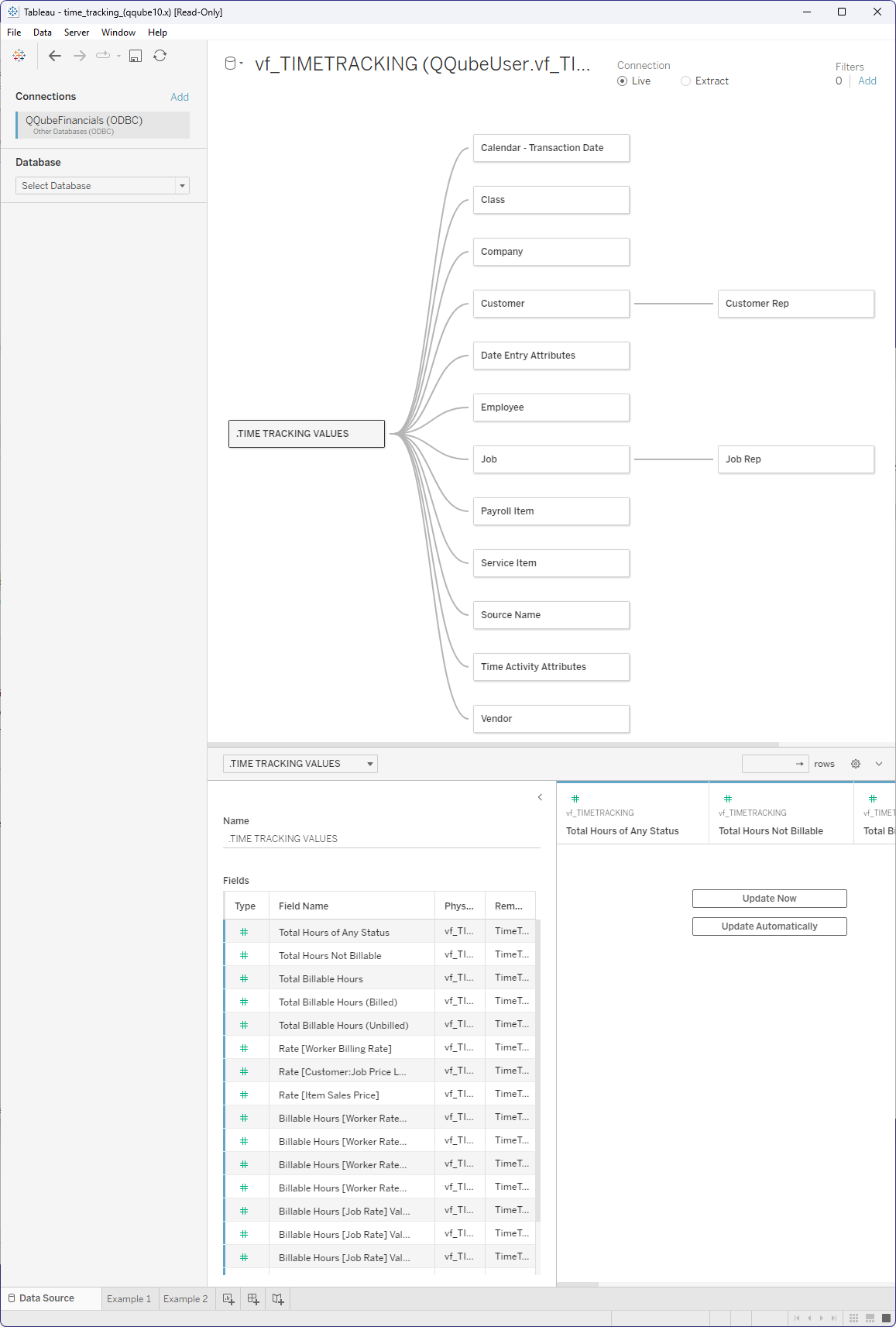
Task: Click the Type column header
Action: click(246, 906)
